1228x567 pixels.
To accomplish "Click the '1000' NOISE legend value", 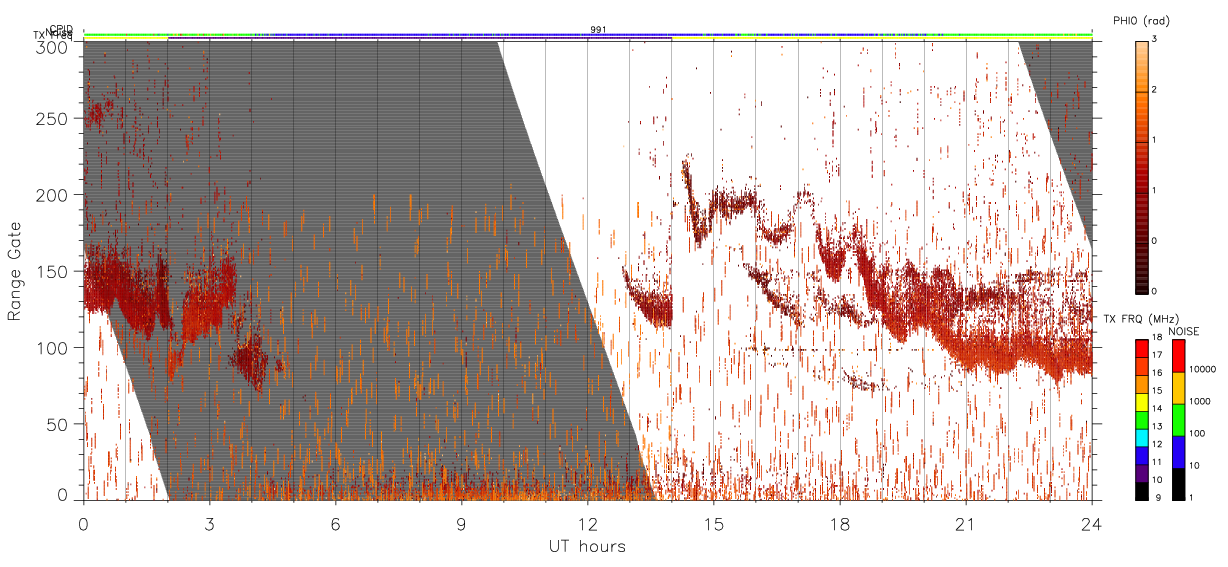I will click(1201, 401).
